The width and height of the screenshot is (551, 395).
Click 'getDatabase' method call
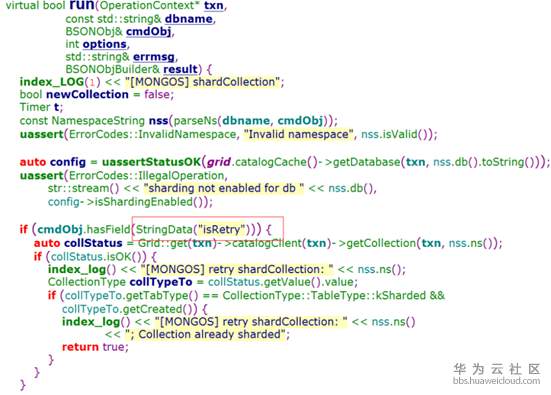click(367, 162)
